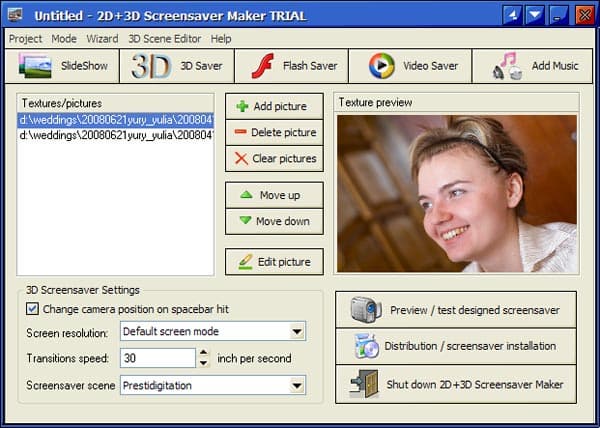Minimize the Screensaver Maker window
The width and height of the screenshot is (600, 428).
pyautogui.click(x=559, y=15)
